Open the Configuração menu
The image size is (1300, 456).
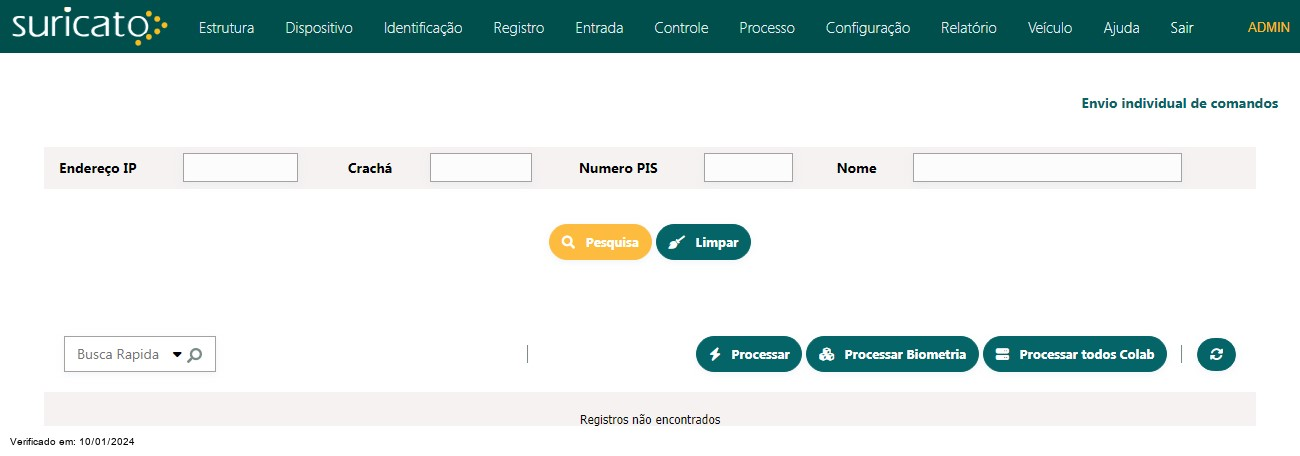pos(868,28)
